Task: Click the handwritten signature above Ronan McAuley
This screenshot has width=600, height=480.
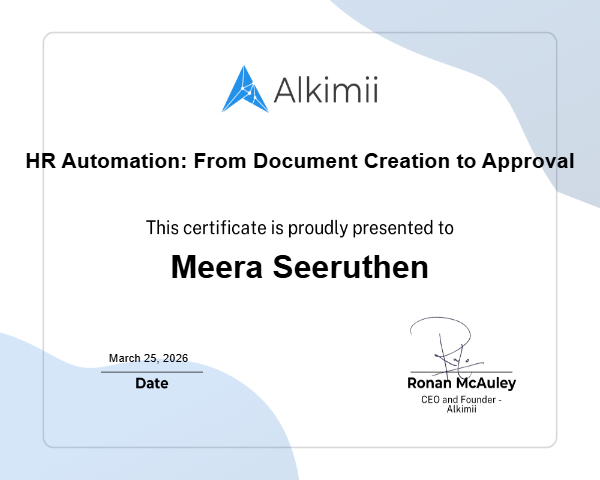Action: click(x=447, y=346)
